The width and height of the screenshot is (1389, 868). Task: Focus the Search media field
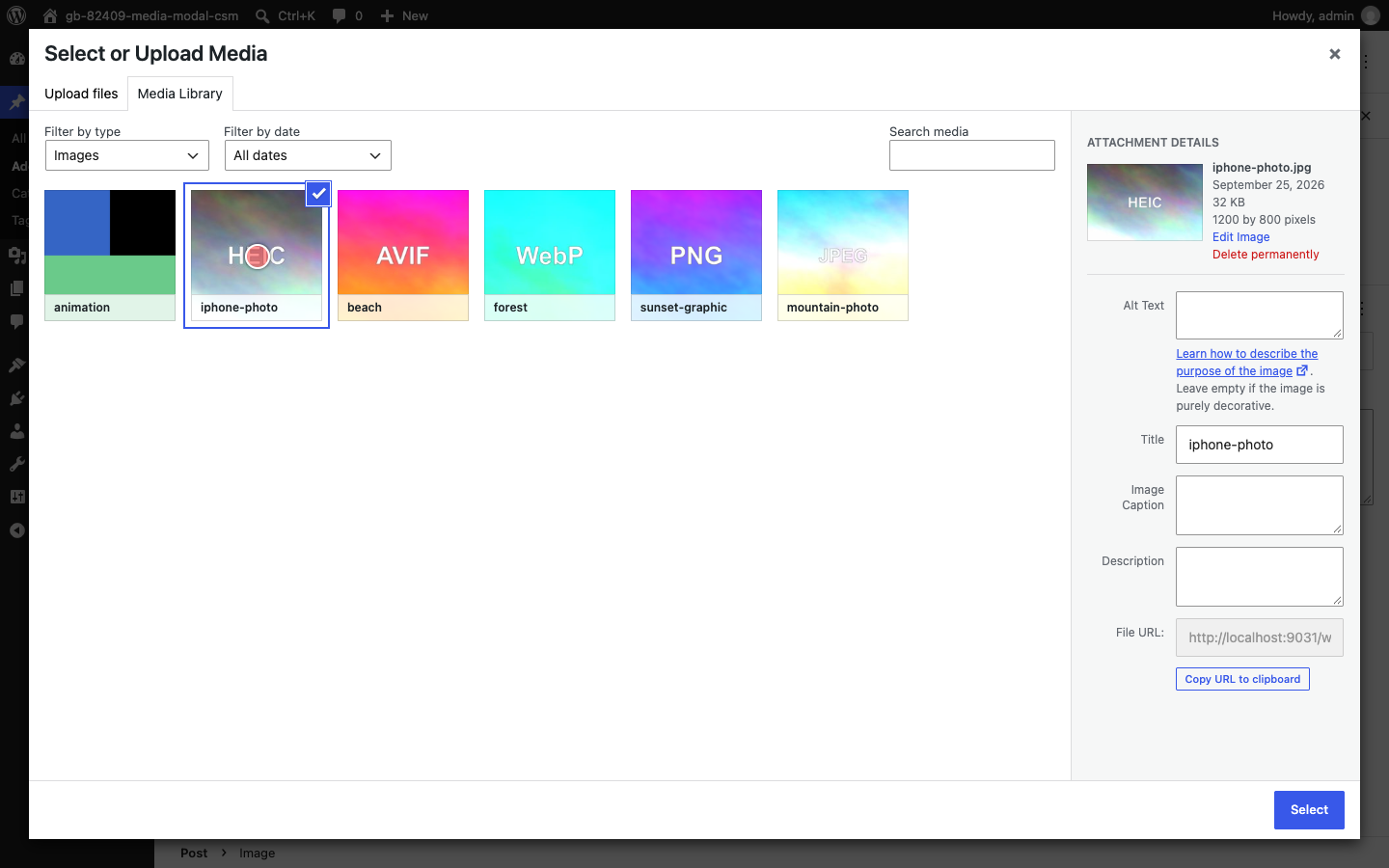(x=972, y=155)
